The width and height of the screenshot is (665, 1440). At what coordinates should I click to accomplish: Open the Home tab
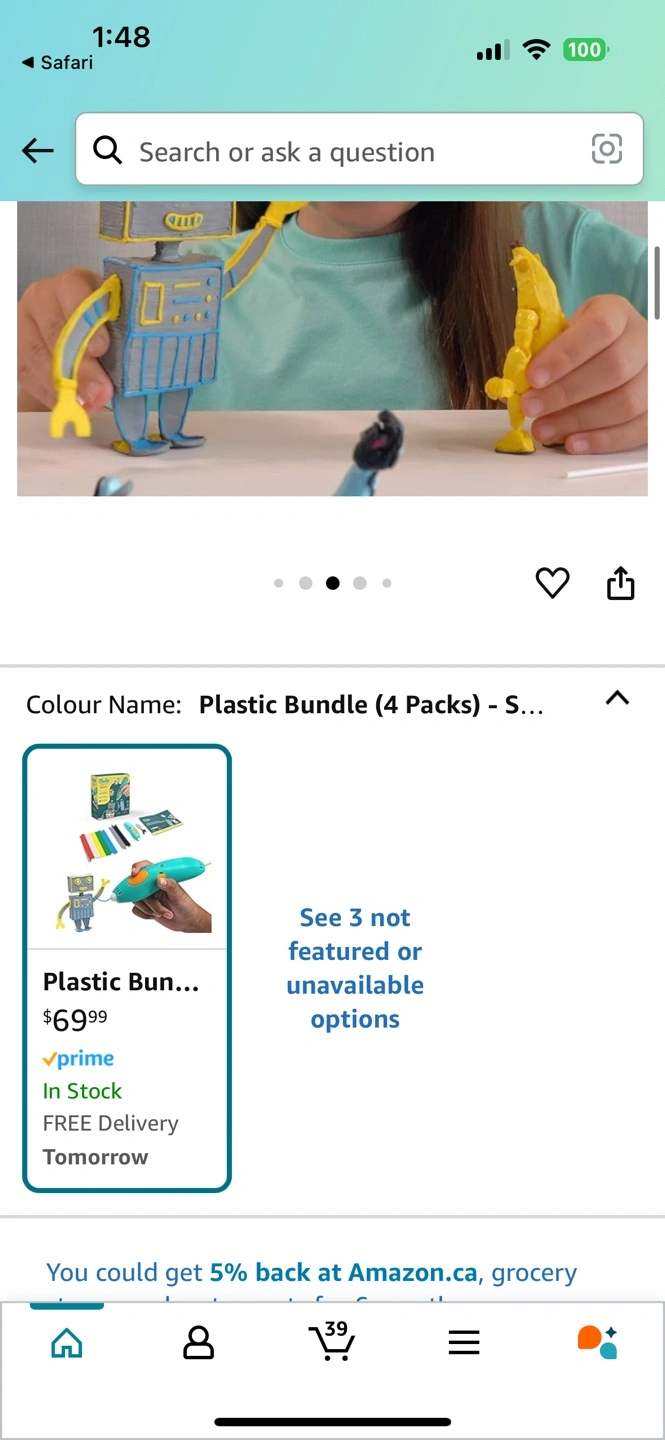click(67, 1343)
